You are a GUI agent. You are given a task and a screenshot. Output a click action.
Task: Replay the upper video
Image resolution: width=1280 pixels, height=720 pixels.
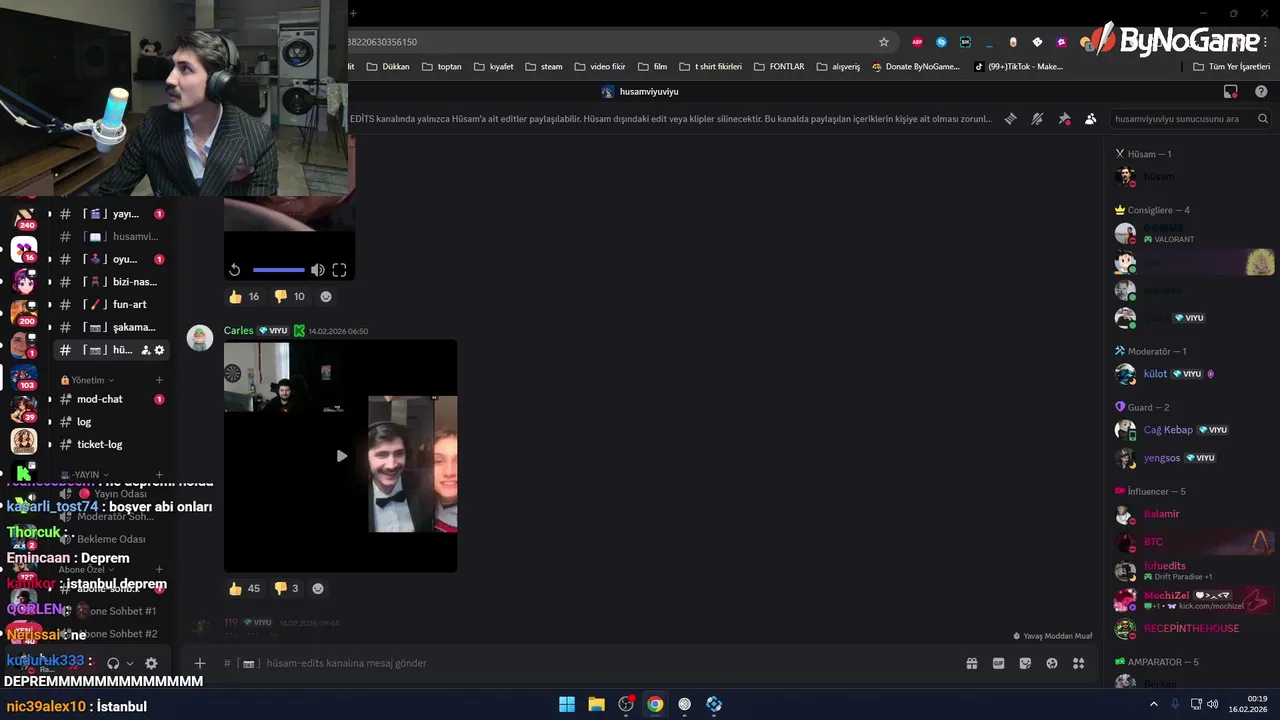(x=234, y=270)
